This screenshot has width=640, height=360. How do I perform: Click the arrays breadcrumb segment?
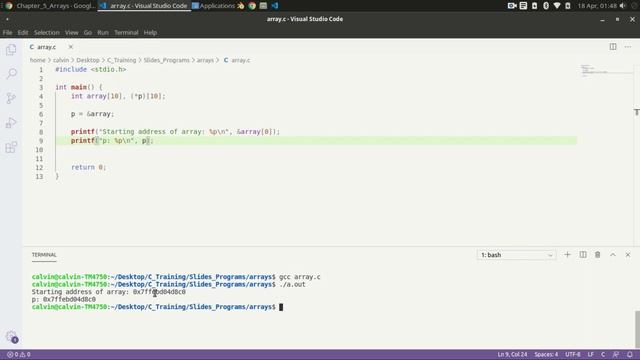point(205,60)
